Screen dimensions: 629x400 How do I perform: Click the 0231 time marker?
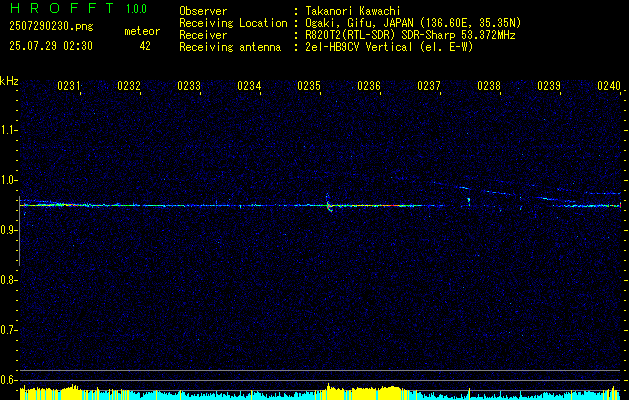click(69, 85)
